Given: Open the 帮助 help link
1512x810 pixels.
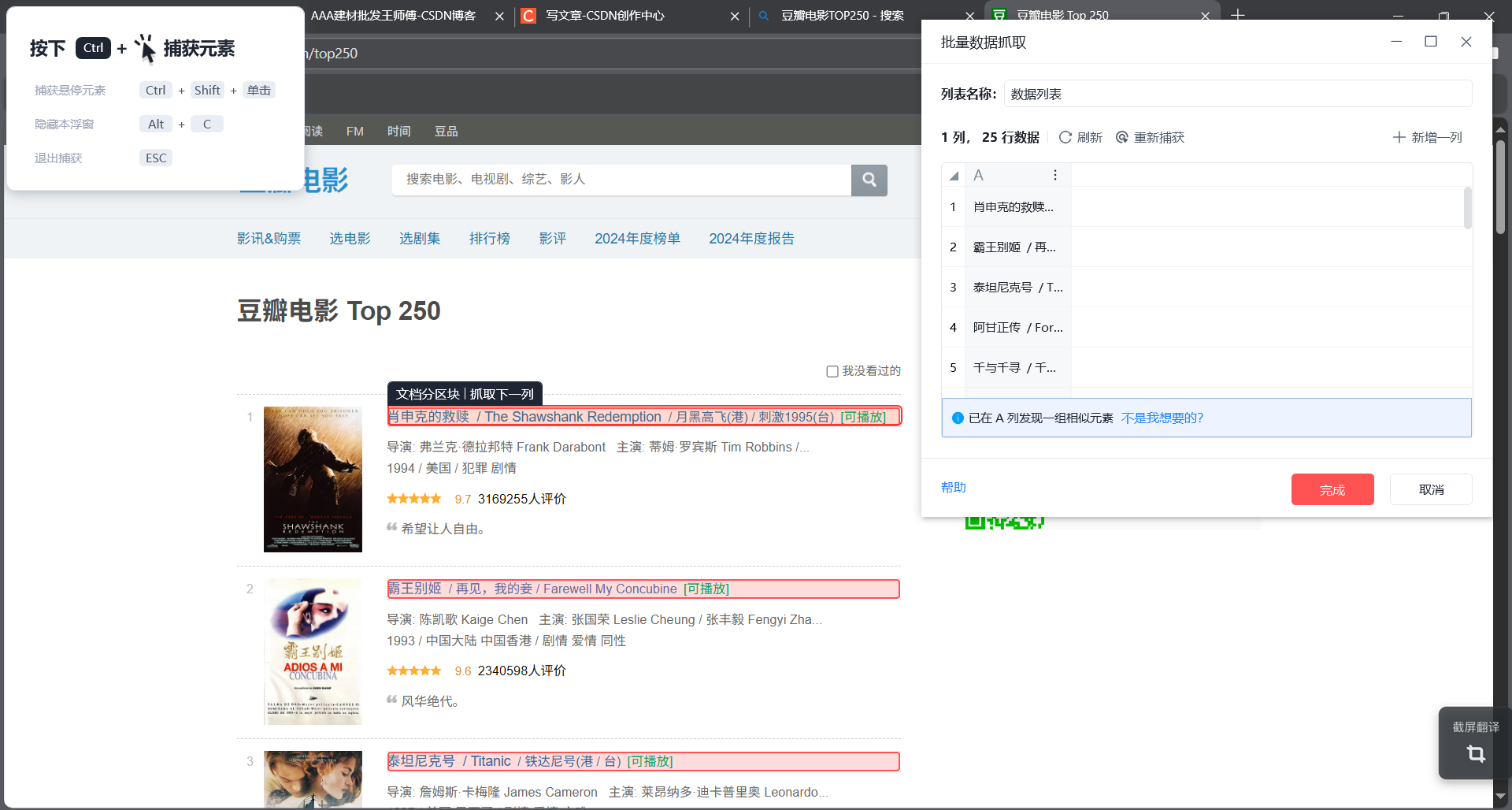Looking at the screenshot, I should 954,488.
